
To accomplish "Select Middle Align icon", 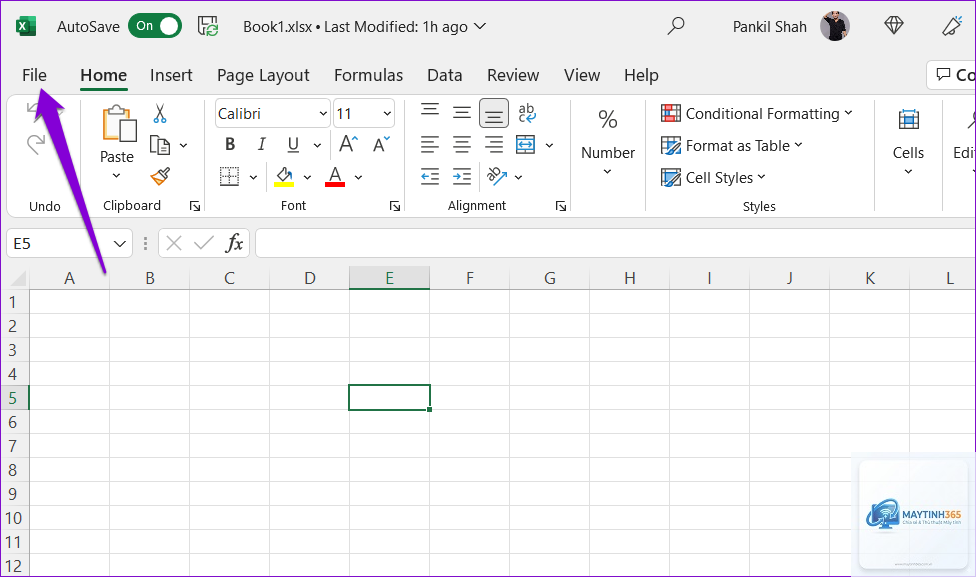I will point(462,113).
